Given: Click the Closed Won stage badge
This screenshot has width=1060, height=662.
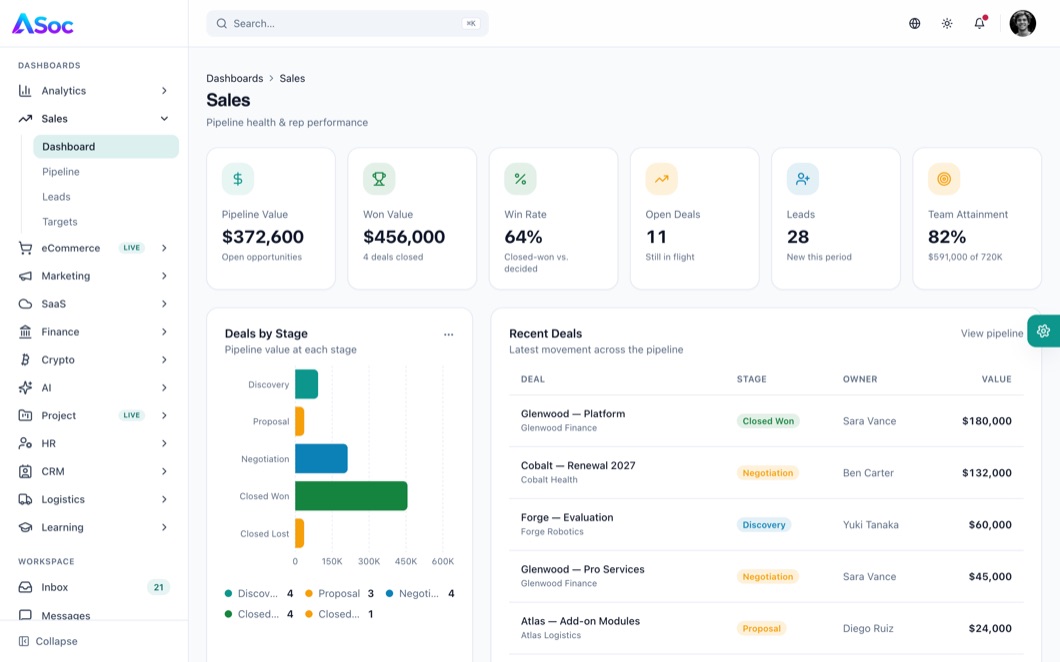Looking at the screenshot, I should tap(768, 421).
